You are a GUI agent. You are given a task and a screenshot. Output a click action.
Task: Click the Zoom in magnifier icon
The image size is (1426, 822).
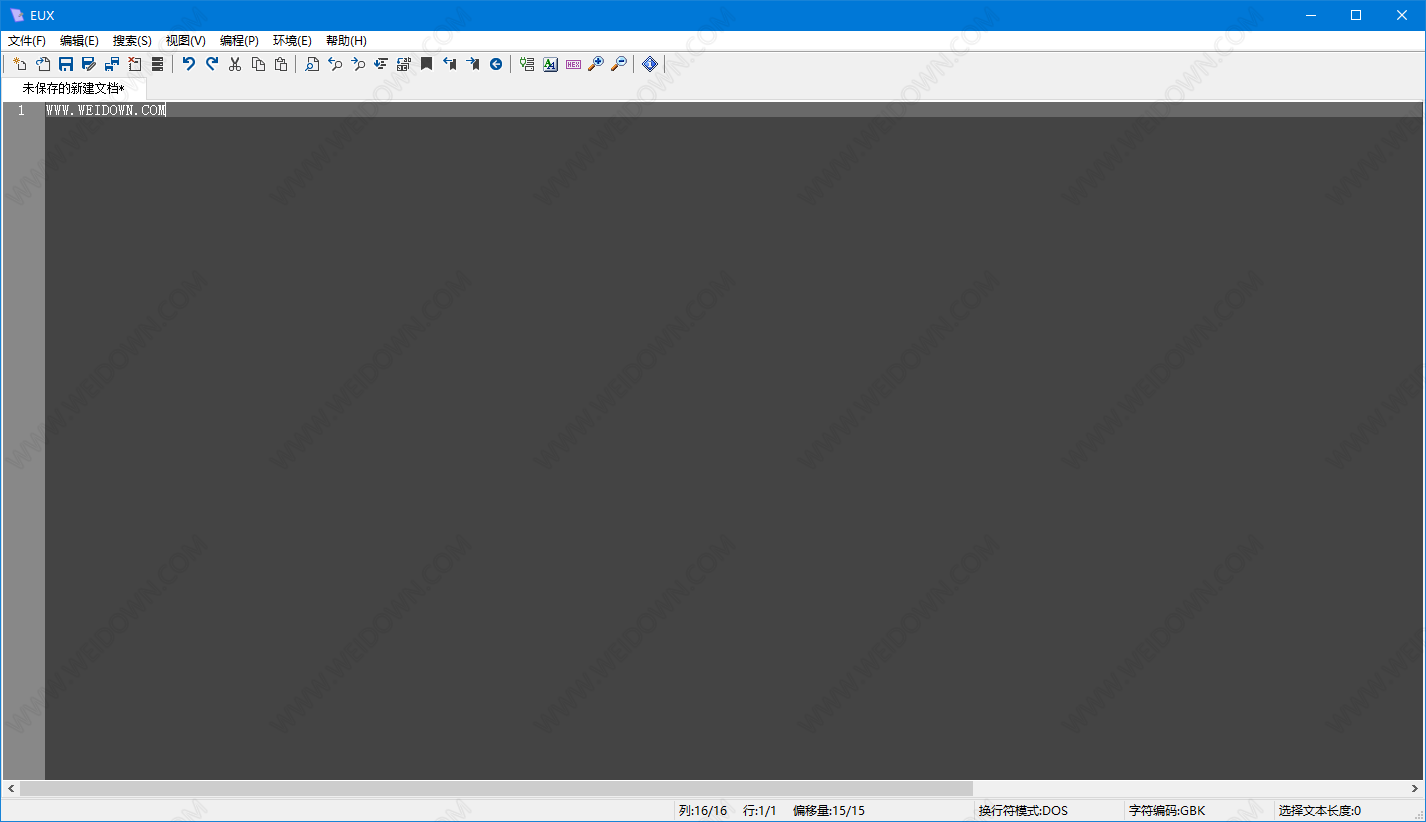pos(596,64)
